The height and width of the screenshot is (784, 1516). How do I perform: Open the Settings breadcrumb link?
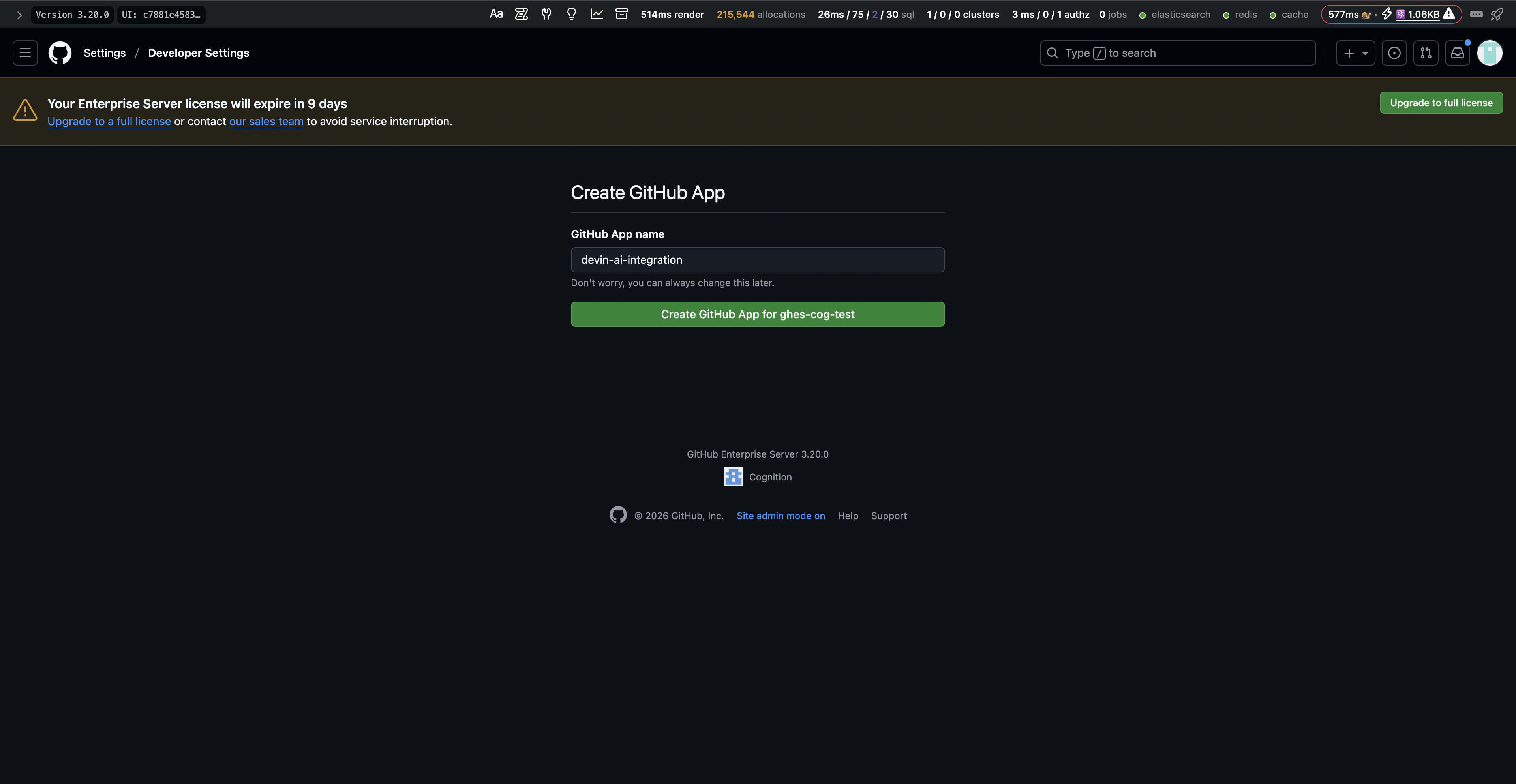pyautogui.click(x=105, y=53)
